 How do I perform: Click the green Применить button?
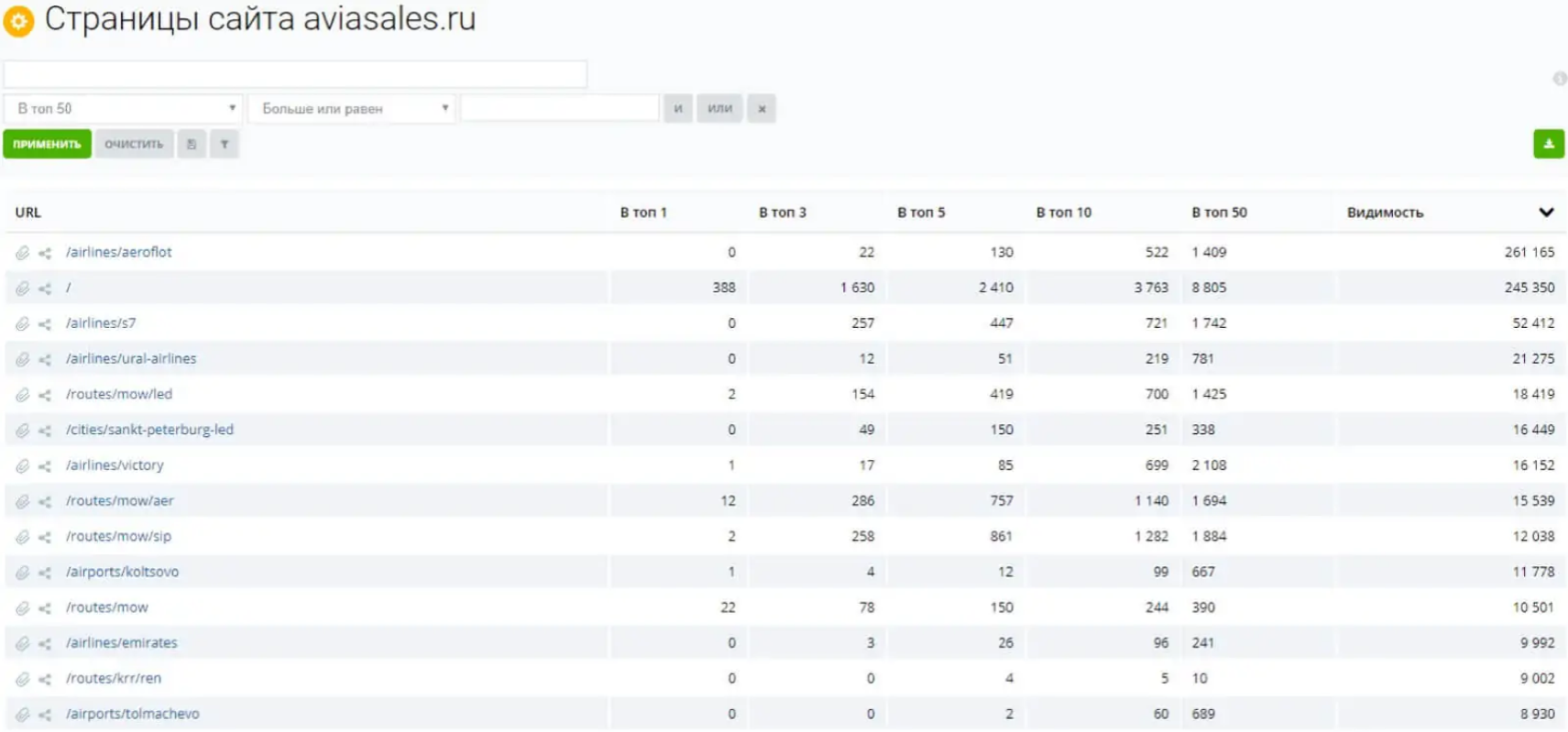(47, 144)
